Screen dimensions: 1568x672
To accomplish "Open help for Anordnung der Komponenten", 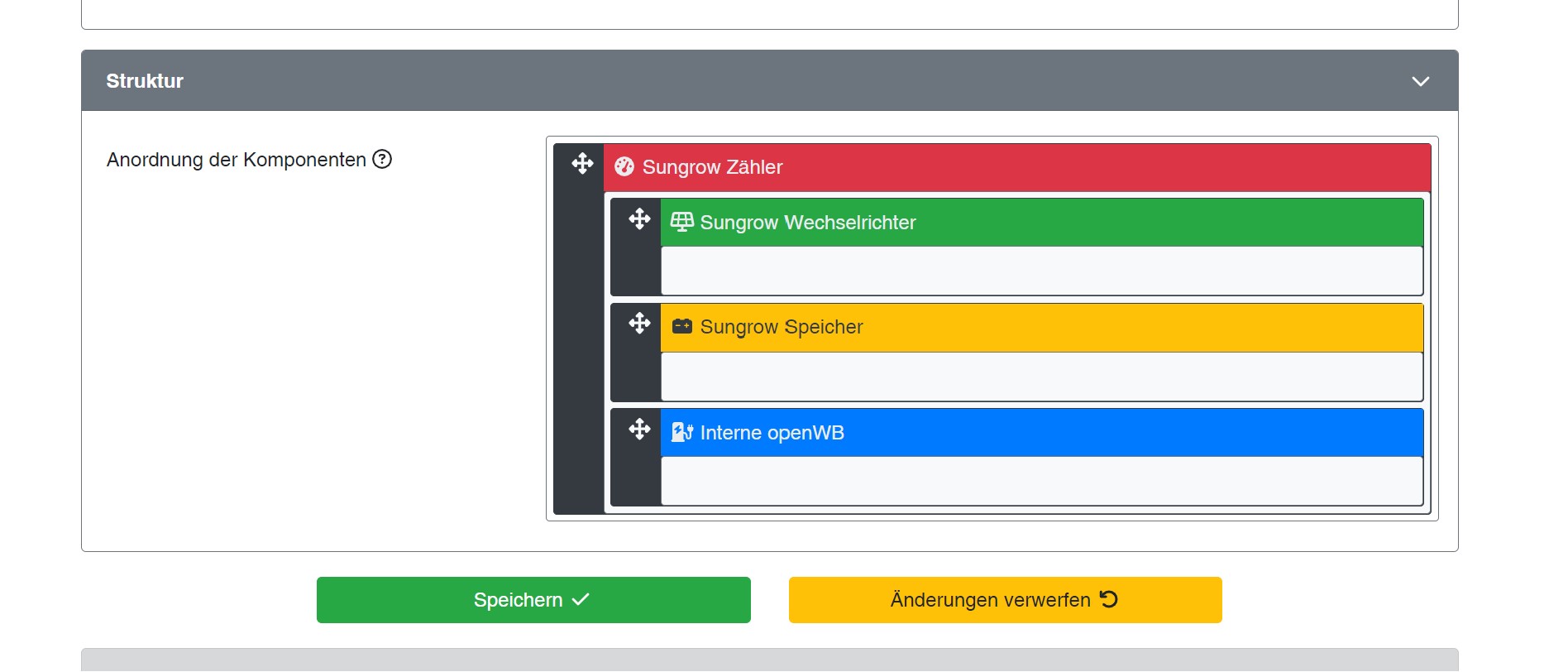I will point(382,159).
